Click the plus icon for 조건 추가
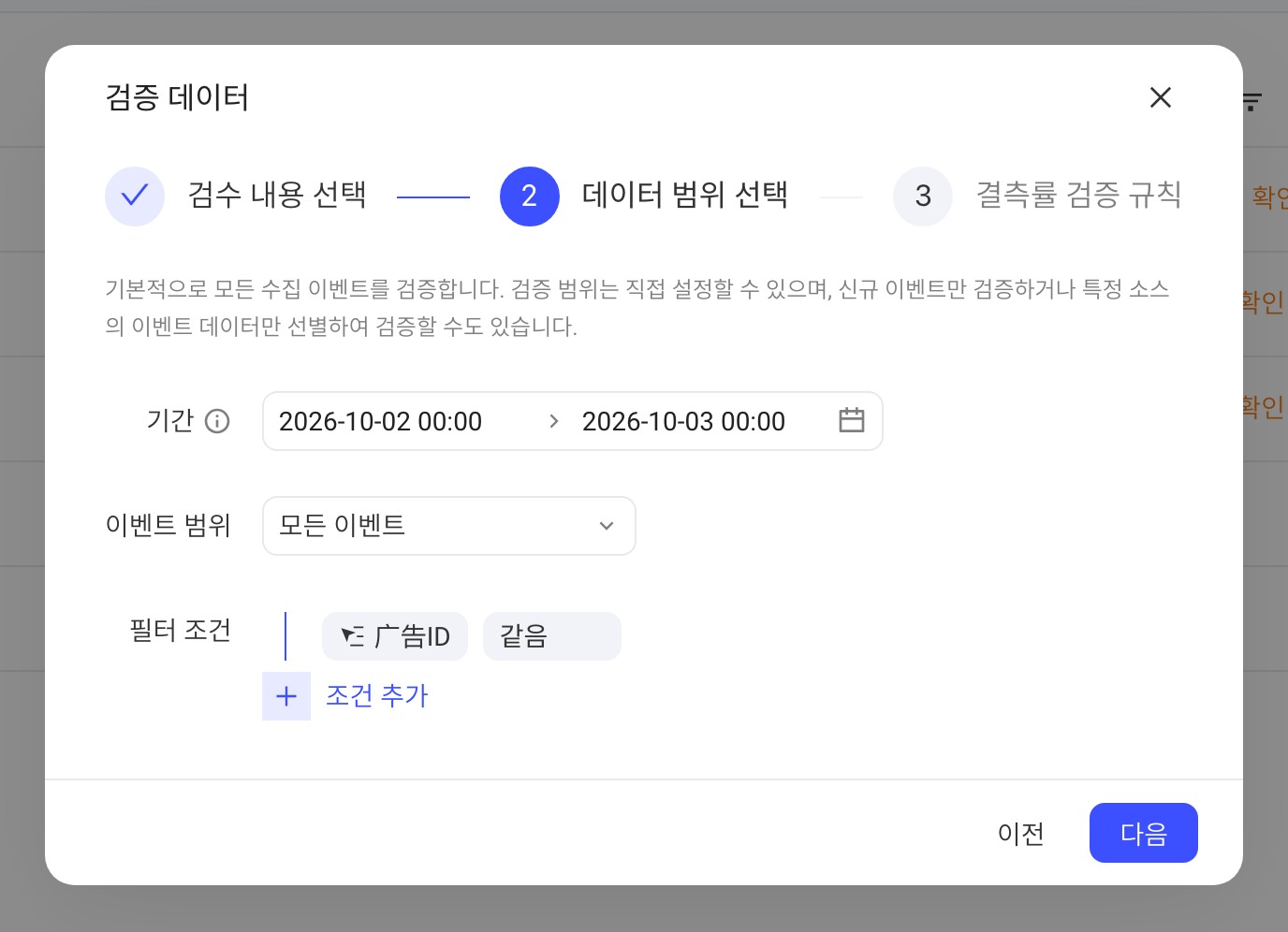Screen dimensions: 1288x932 (286, 696)
